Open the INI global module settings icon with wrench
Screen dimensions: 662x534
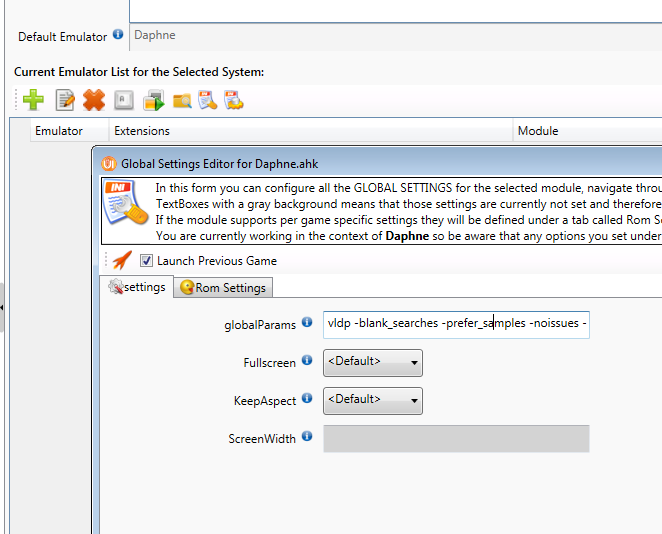click(208, 100)
